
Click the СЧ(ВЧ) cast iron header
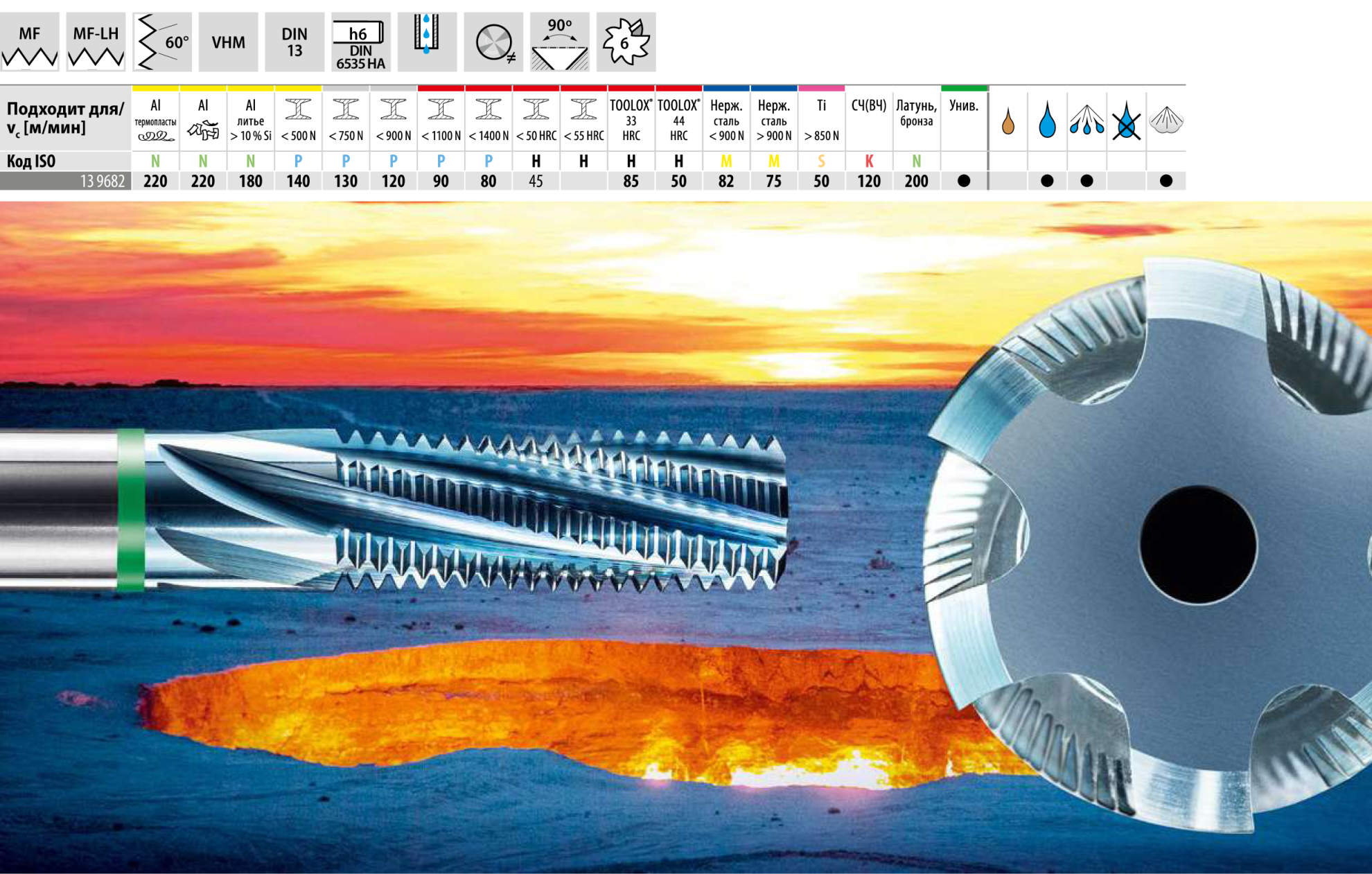tap(869, 106)
